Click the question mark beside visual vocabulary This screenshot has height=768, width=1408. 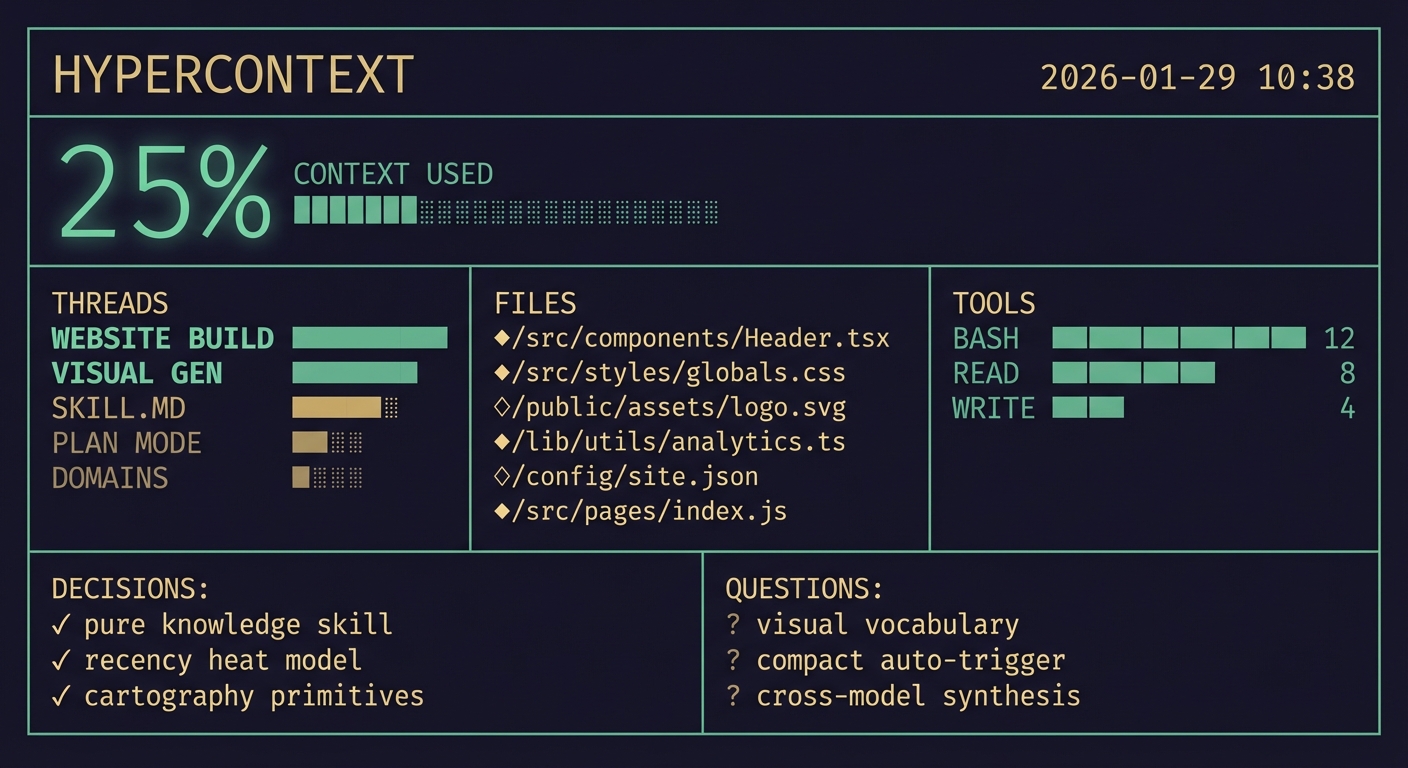coord(733,624)
